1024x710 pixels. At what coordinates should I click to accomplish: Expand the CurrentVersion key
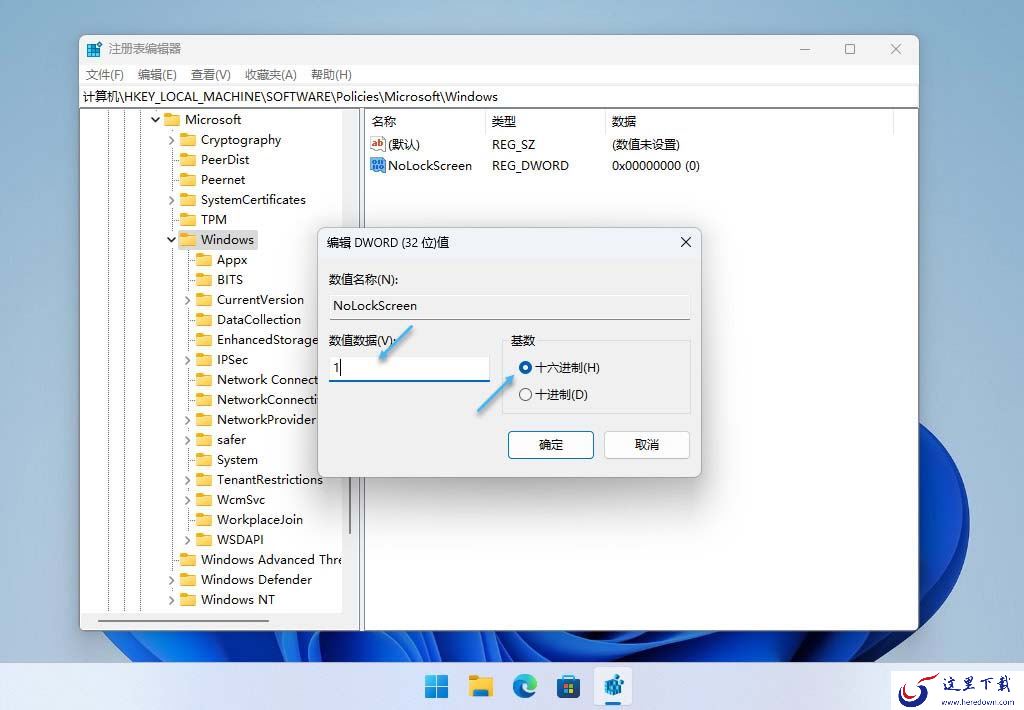click(187, 300)
